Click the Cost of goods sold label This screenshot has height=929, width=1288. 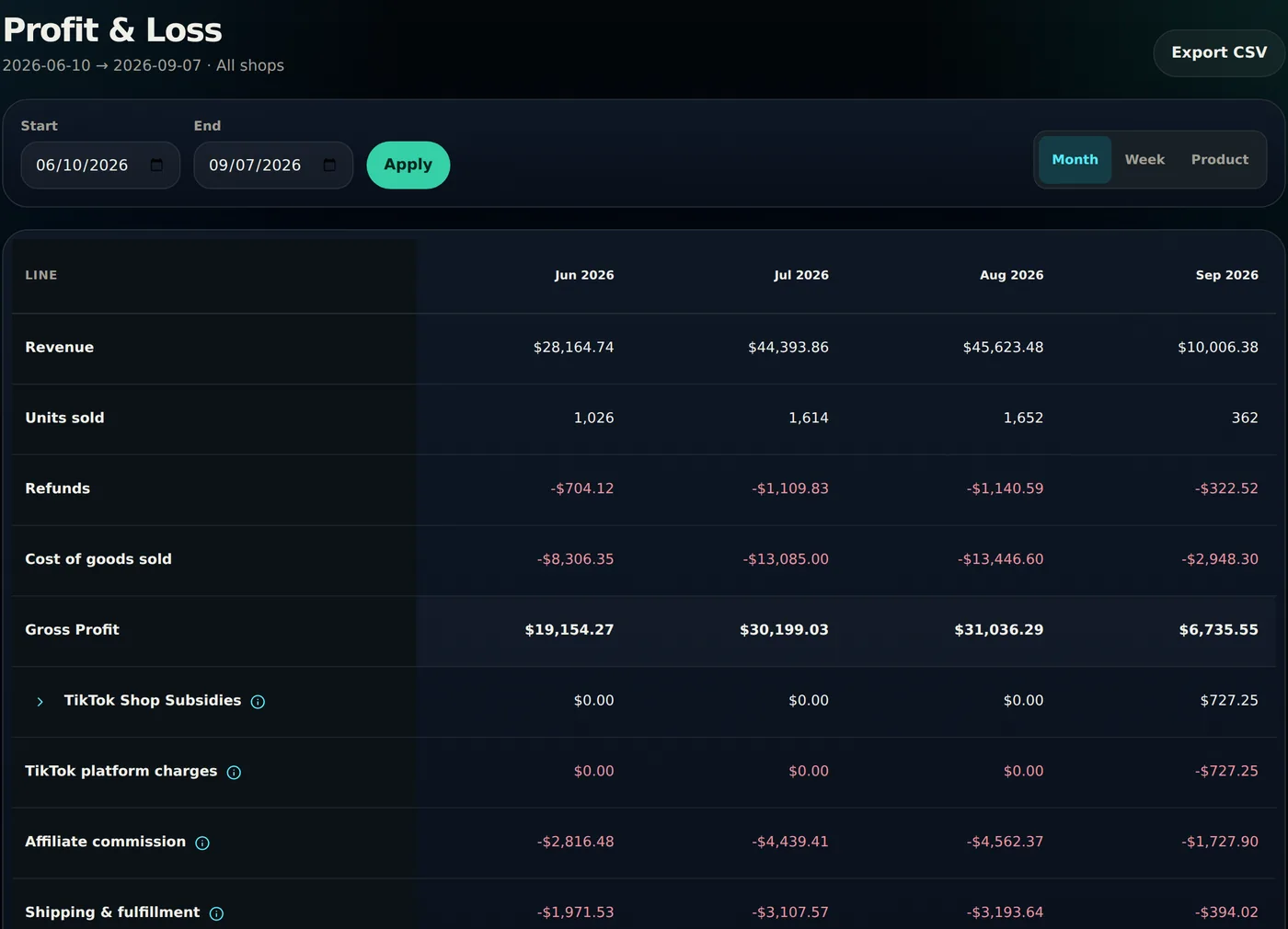pyautogui.click(x=98, y=559)
